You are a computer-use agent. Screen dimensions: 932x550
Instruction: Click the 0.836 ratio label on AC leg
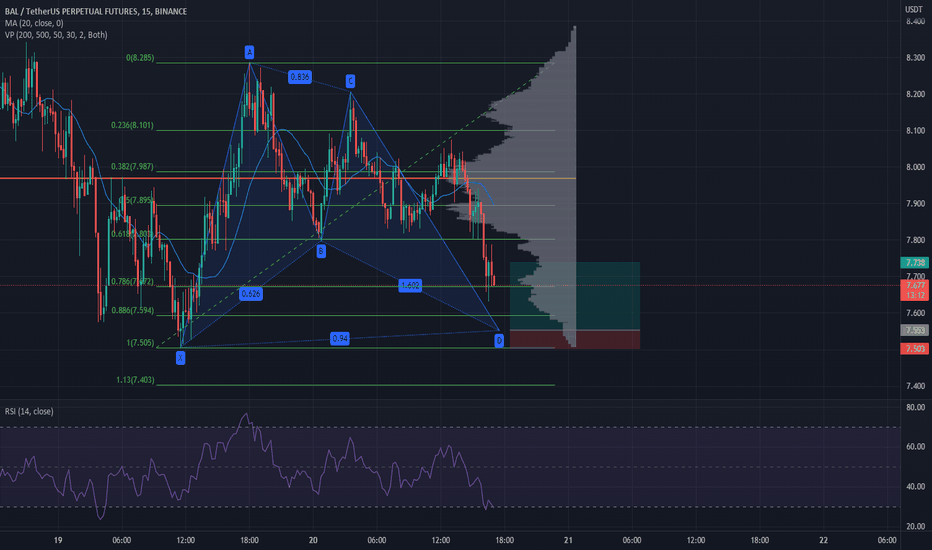pyautogui.click(x=300, y=77)
